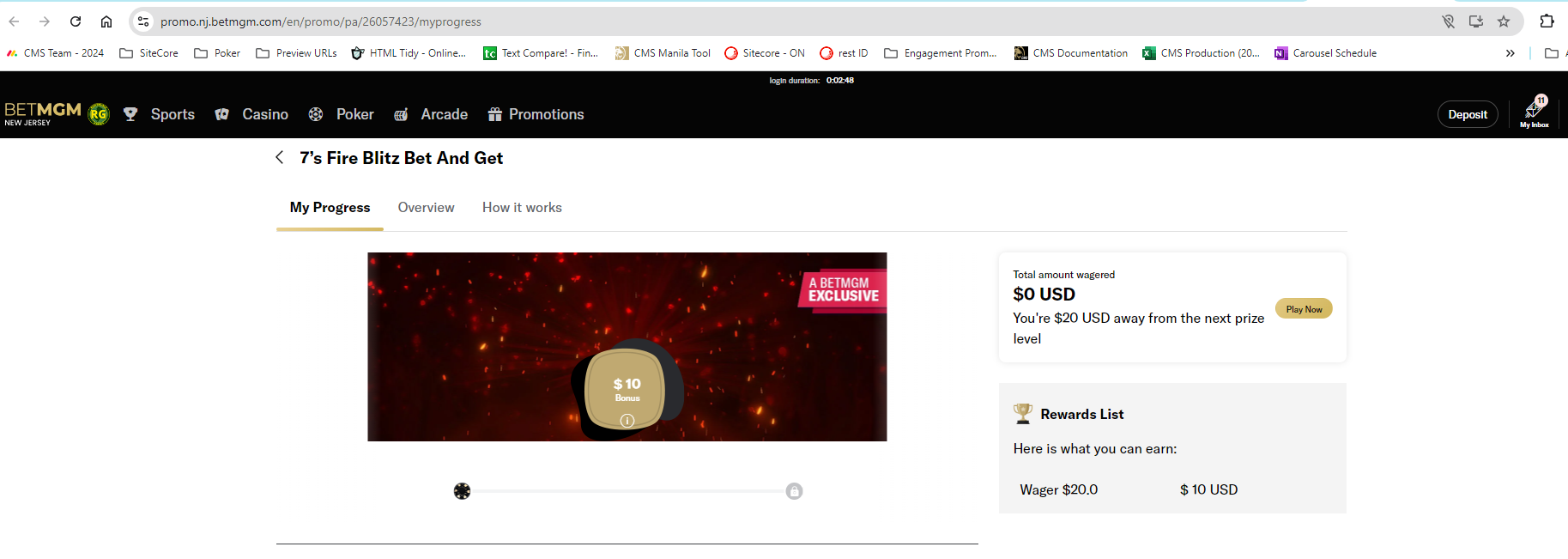Click the Poker chip icon
This screenshot has height=559, width=1568.
[316, 114]
